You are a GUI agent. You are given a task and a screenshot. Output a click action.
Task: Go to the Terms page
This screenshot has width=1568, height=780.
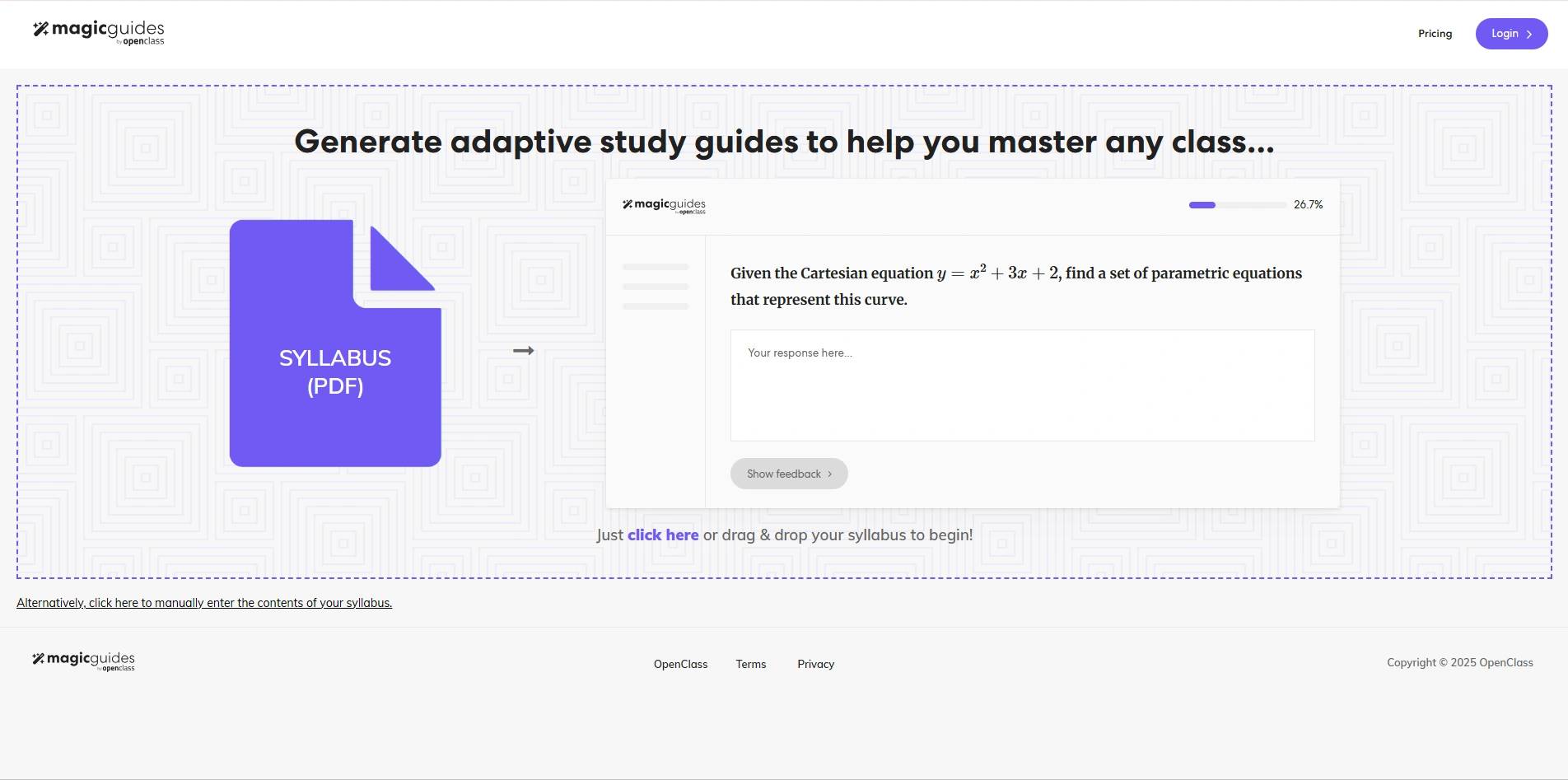[750, 664]
